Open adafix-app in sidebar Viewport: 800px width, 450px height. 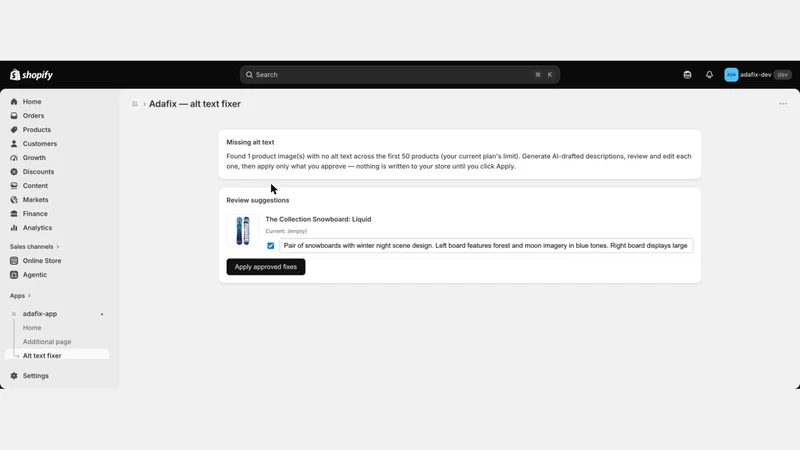40,314
